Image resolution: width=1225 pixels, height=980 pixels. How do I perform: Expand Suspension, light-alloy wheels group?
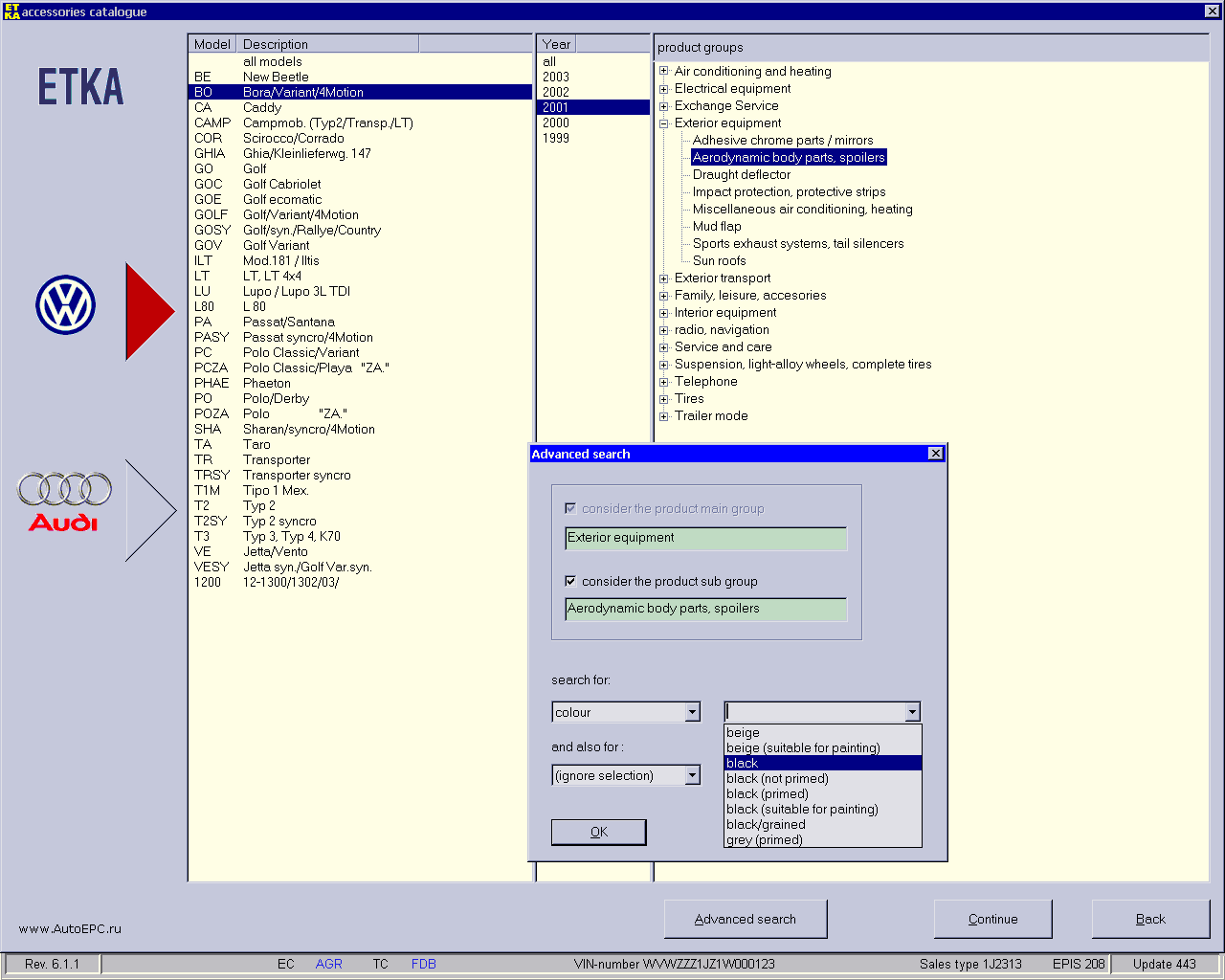[663, 364]
